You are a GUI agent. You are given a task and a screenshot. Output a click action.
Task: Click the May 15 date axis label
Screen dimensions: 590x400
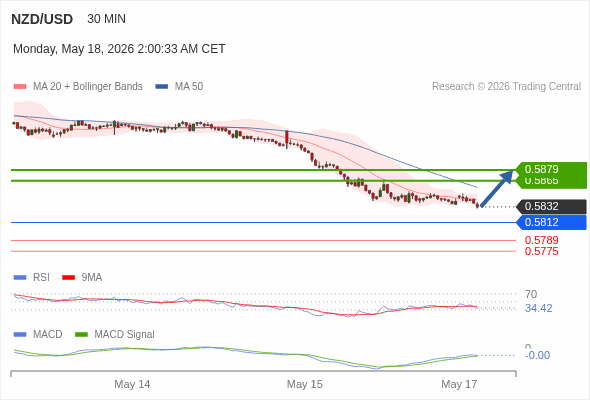[304, 384]
